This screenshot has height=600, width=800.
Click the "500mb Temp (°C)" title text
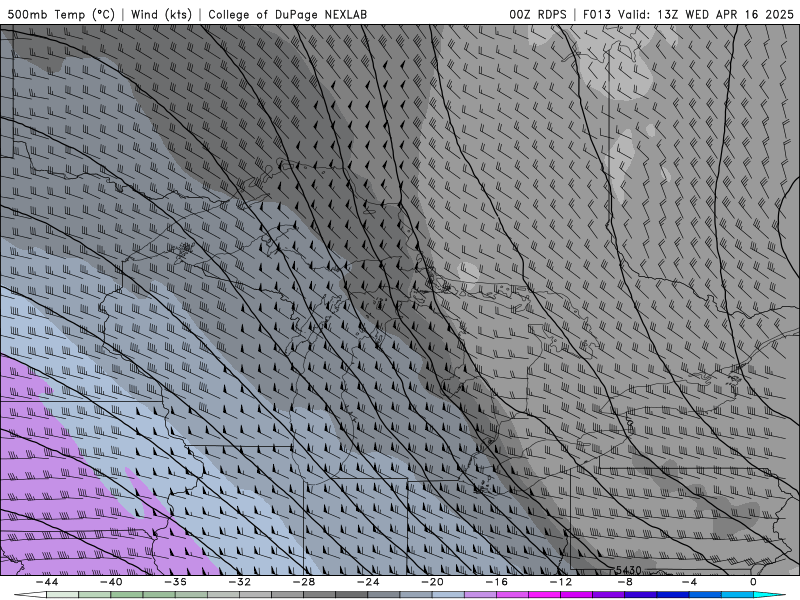(x=61, y=14)
